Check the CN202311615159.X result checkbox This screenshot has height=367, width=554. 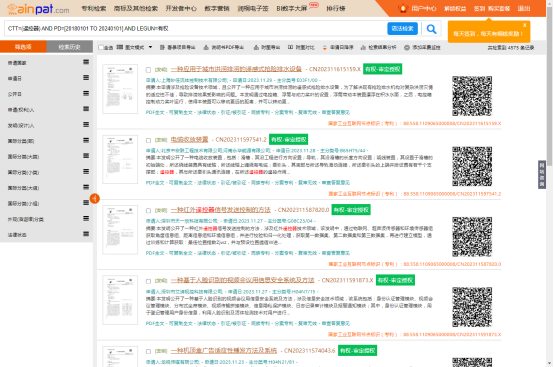(x=148, y=70)
